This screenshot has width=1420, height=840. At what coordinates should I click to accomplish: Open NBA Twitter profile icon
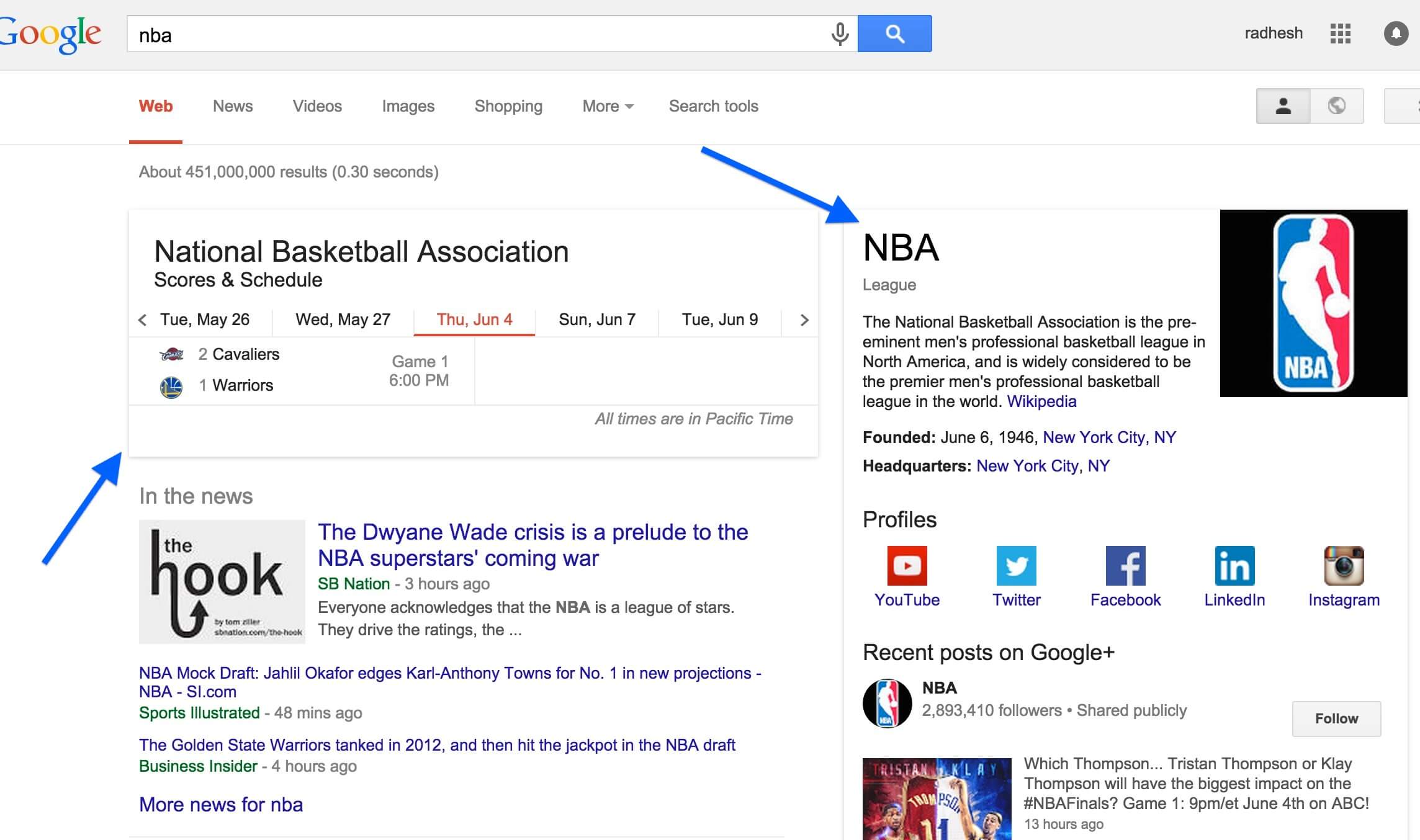coord(1016,566)
